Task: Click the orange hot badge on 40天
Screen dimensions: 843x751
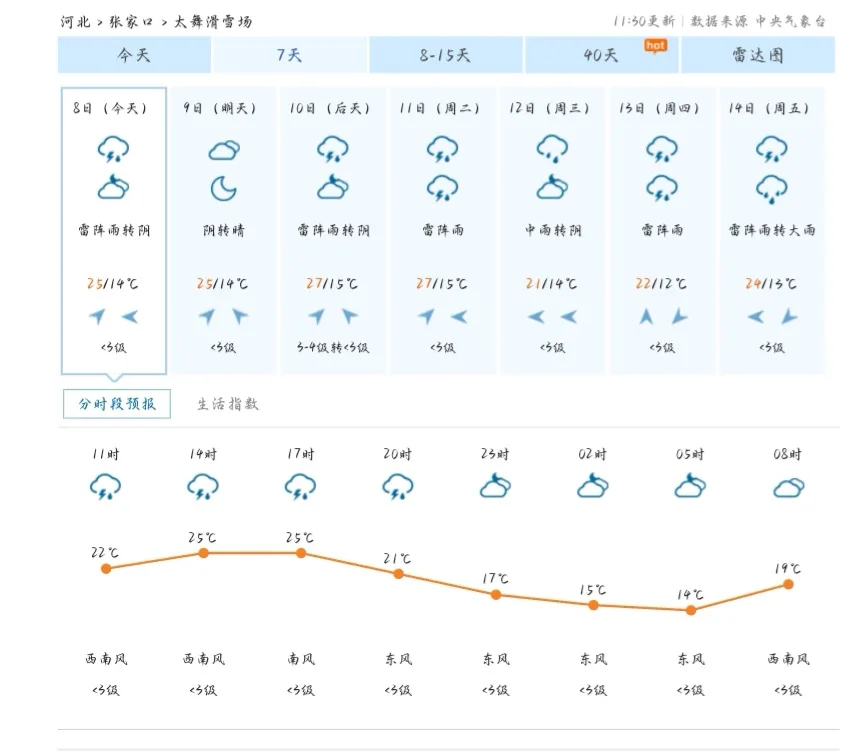Action: 655,46
